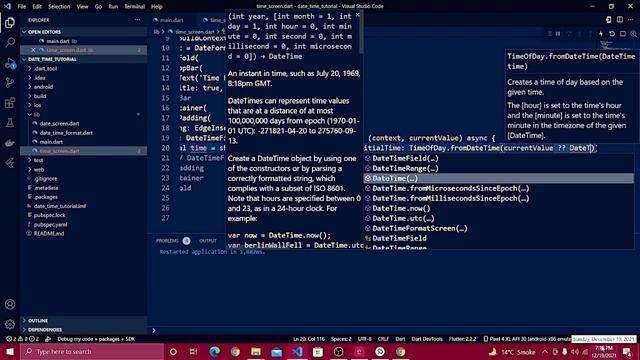
Task: Open the Search view in activity bar
Action: pos(10,42)
